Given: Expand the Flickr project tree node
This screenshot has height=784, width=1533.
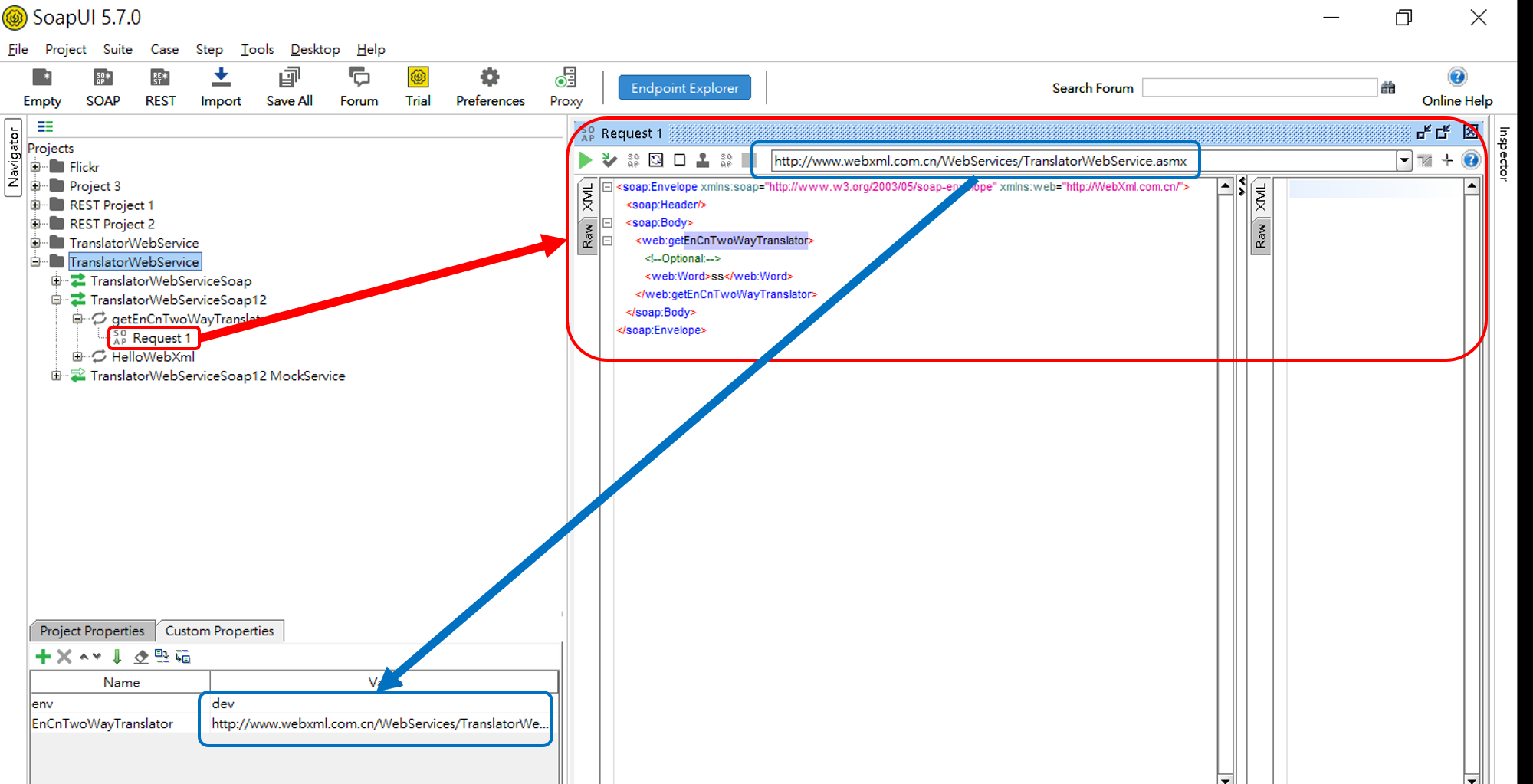Looking at the screenshot, I should 35,167.
